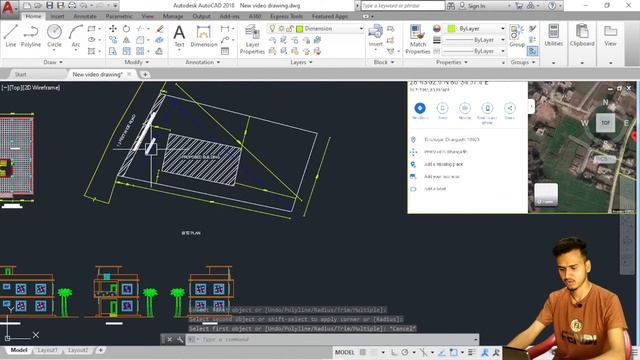Viewport: 640px width, 360px height.
Task: Add a new layout with plus button
Action: (x=100, y=350)
